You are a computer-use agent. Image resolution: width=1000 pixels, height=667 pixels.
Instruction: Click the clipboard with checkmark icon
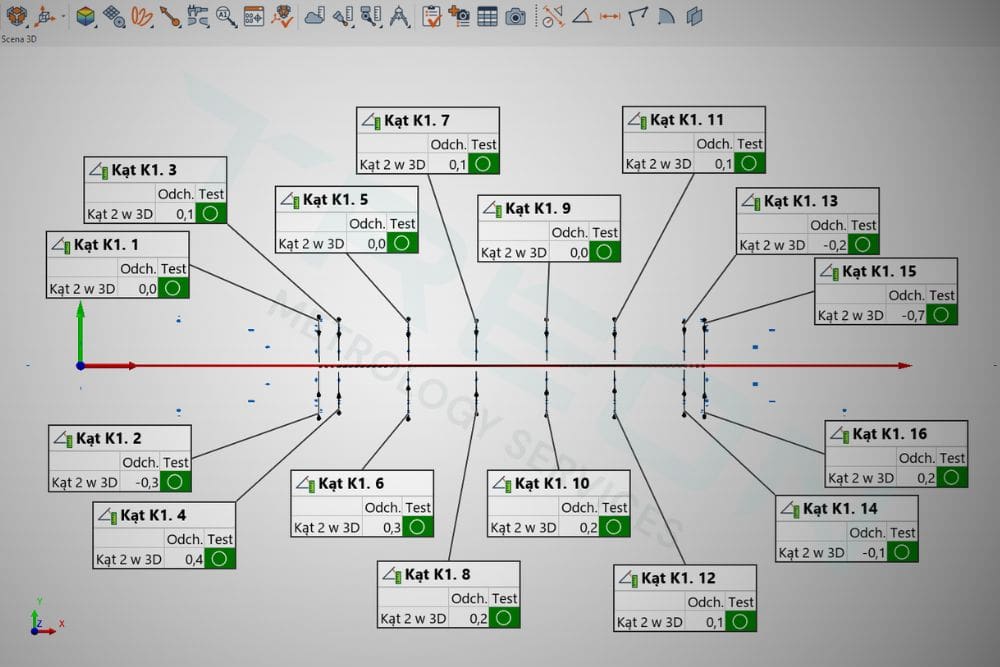coord(432,16)
